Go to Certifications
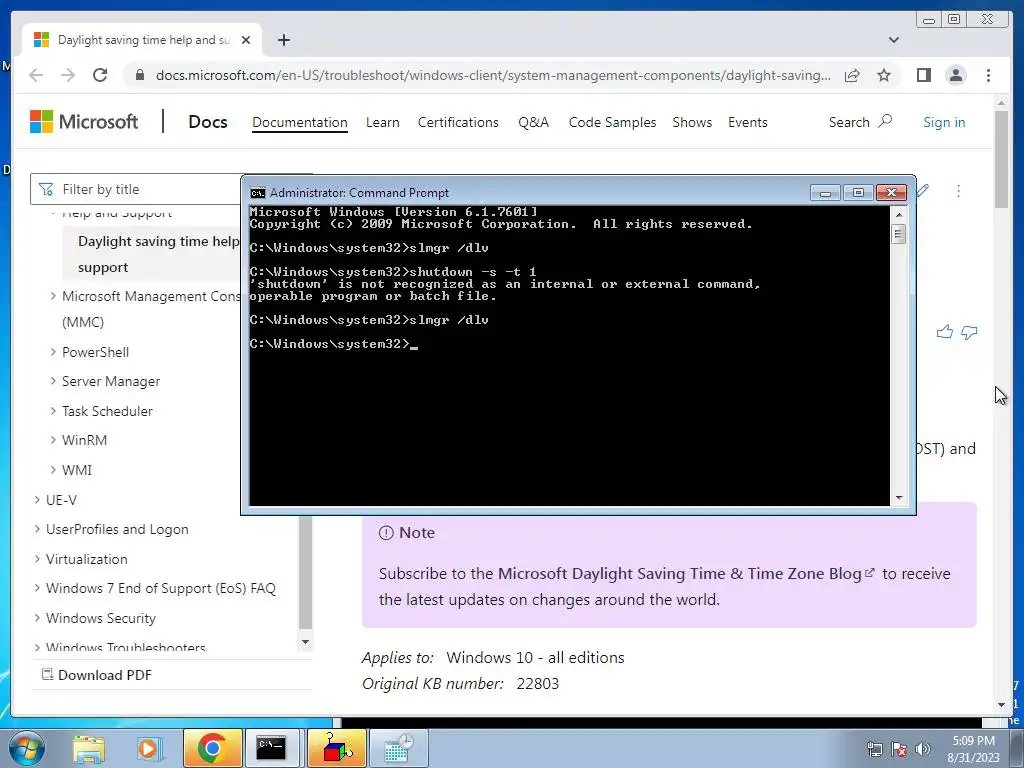Viewport: 1024px width, 768px height. [x=458, y=122]
